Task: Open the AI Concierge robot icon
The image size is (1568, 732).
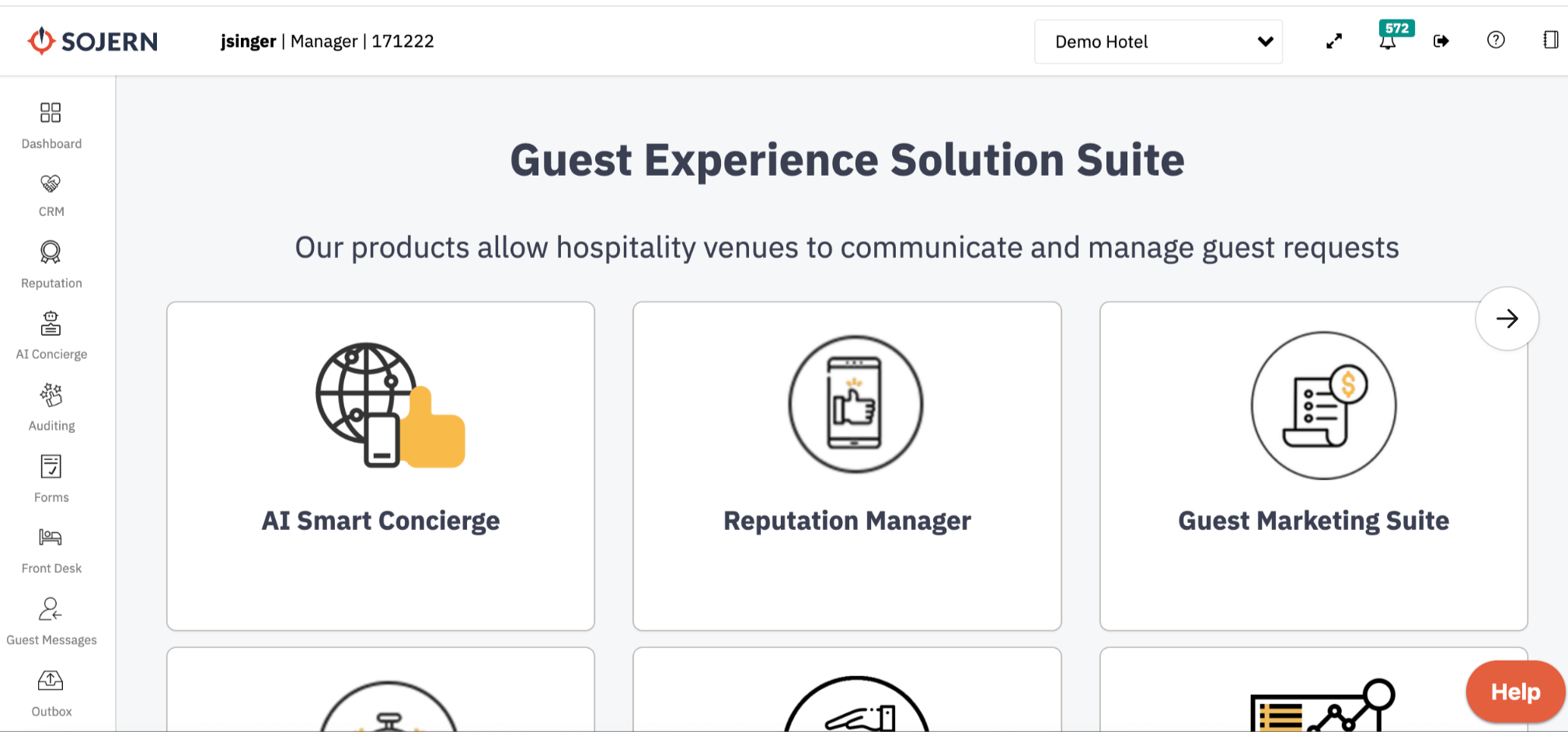Action: pos(51,323)
